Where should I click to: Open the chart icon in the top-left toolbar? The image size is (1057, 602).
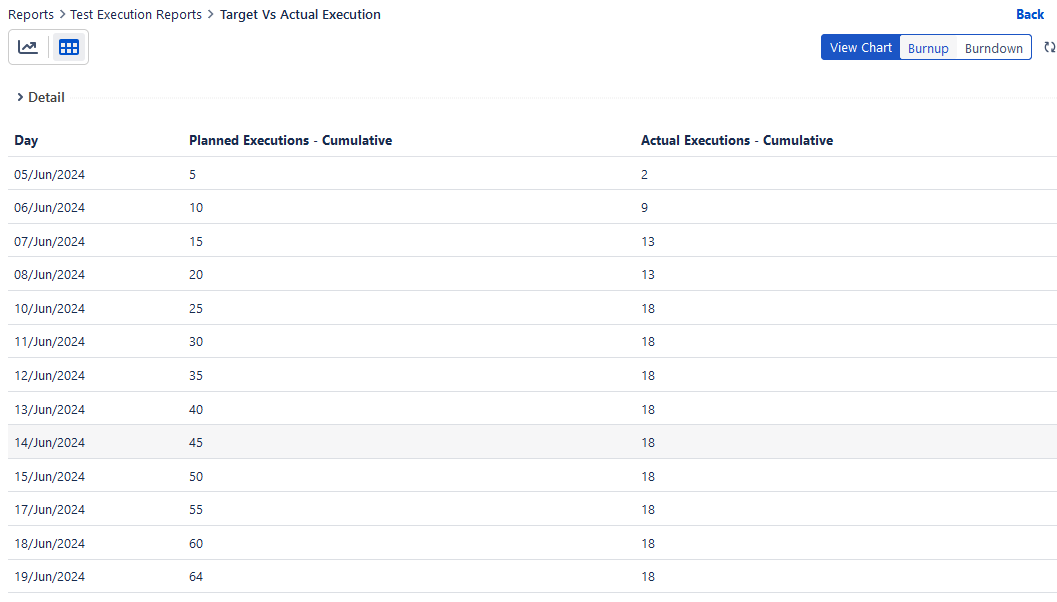coord(28,46)
